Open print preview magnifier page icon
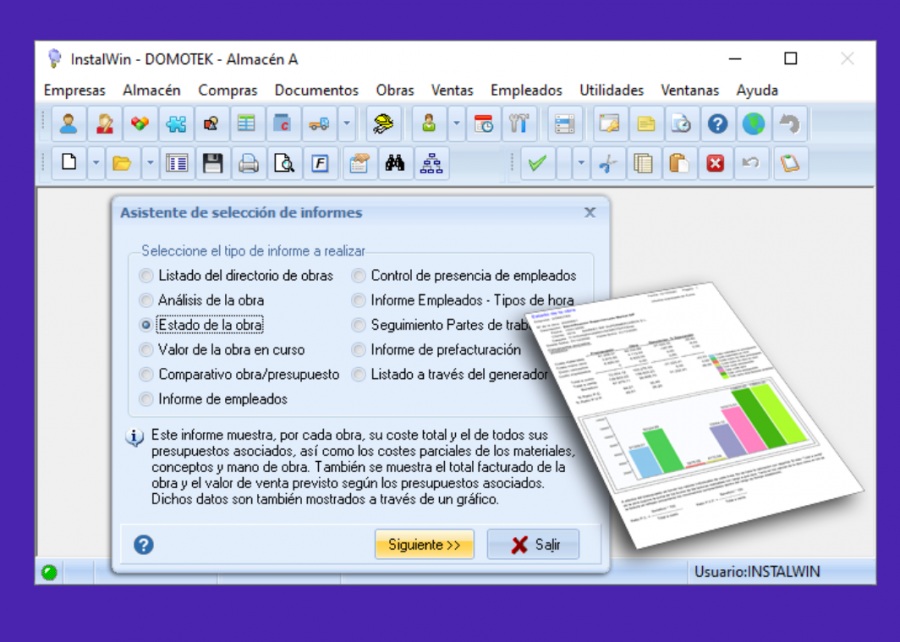This screenshot has height=642, width=900. pyautogui.click(x=284, y=164)
